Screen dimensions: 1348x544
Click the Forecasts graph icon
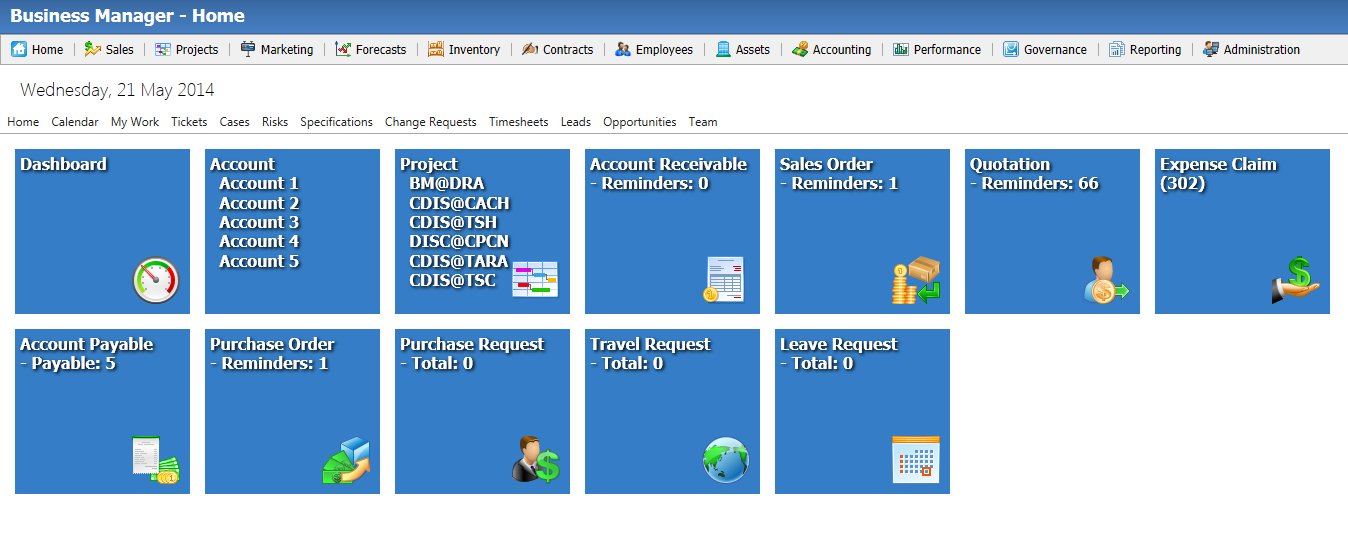(343, 49)
